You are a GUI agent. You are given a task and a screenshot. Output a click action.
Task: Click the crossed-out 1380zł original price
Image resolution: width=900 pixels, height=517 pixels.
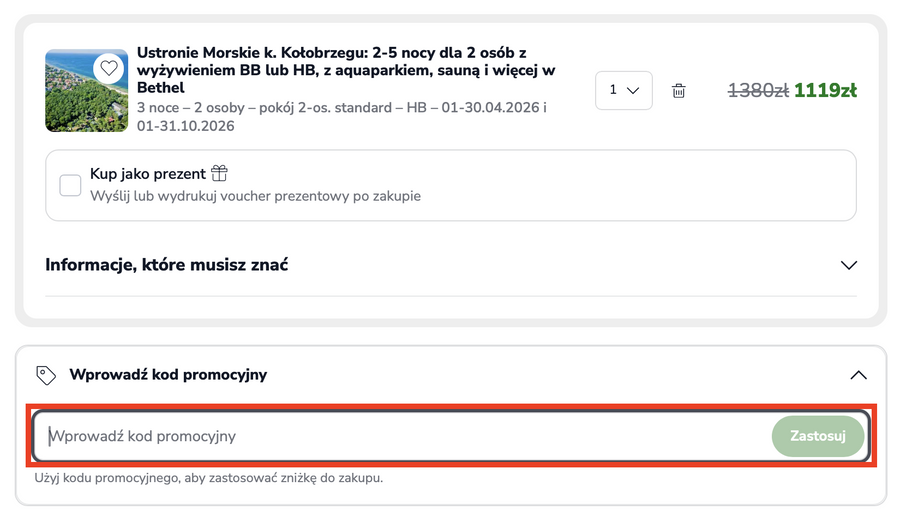pos(758,91)
